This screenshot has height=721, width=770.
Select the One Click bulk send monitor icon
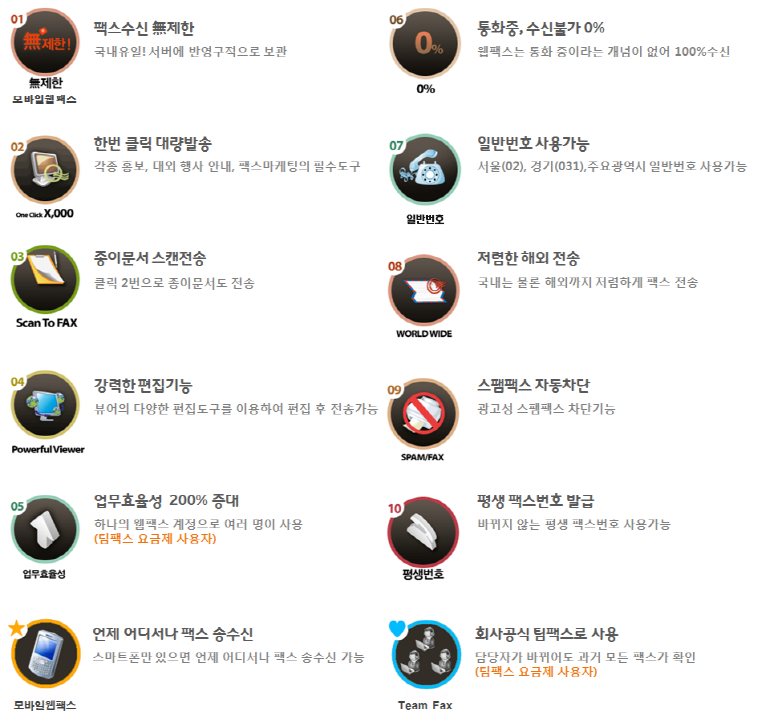(45, 169)
